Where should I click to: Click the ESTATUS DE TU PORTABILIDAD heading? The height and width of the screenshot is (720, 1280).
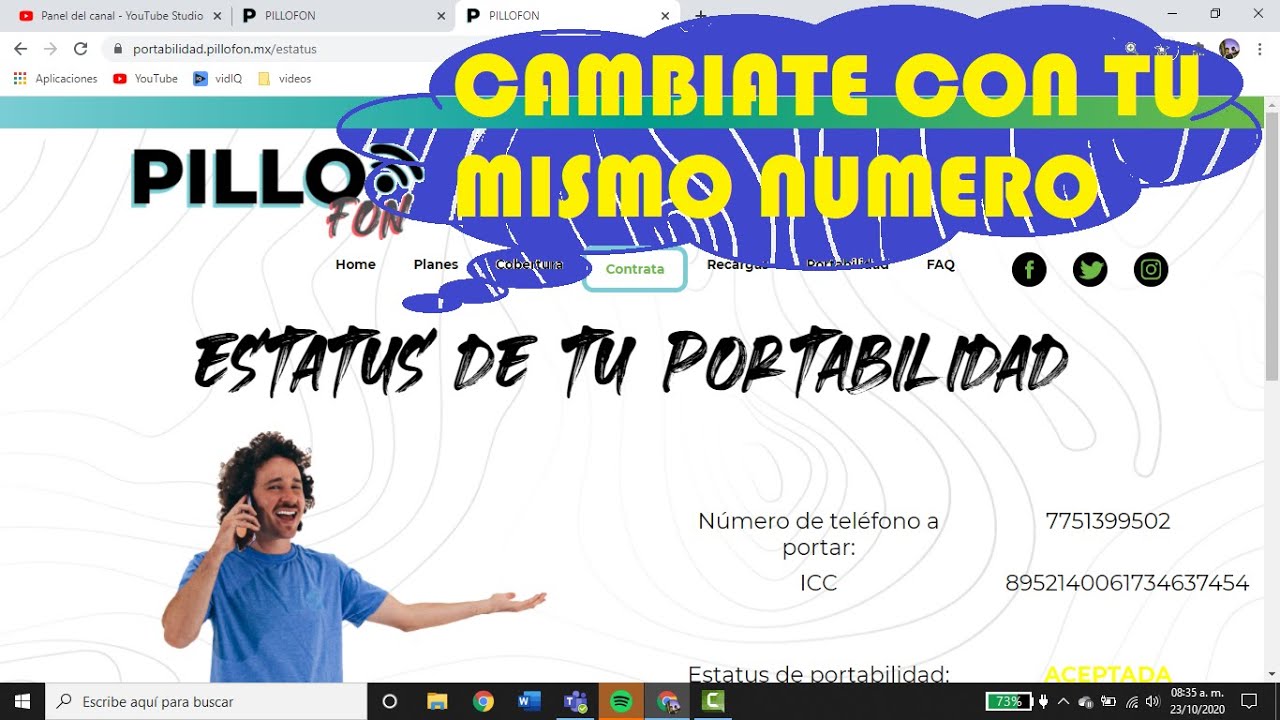[630, 360]
